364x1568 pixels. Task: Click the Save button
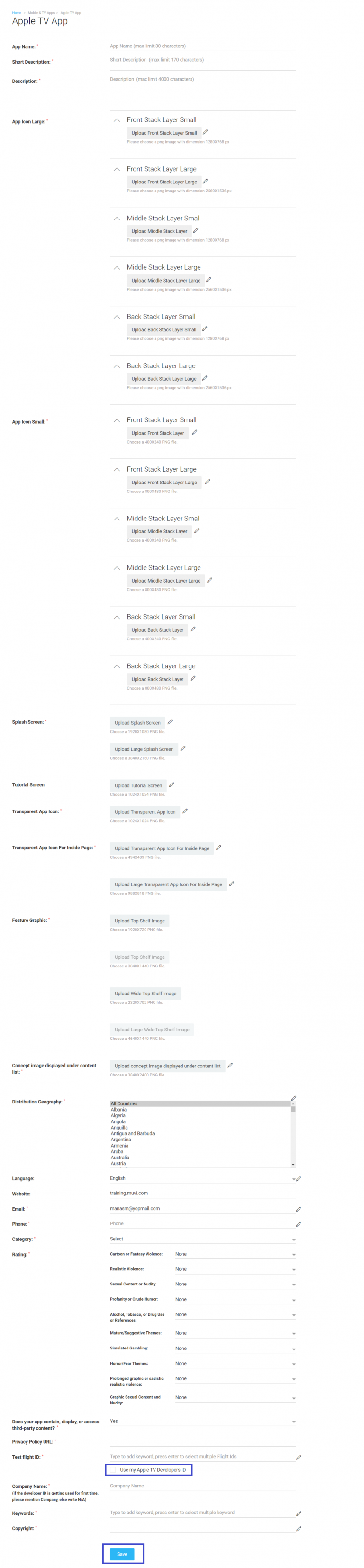pyautogui.click(x=122, y=1554)
